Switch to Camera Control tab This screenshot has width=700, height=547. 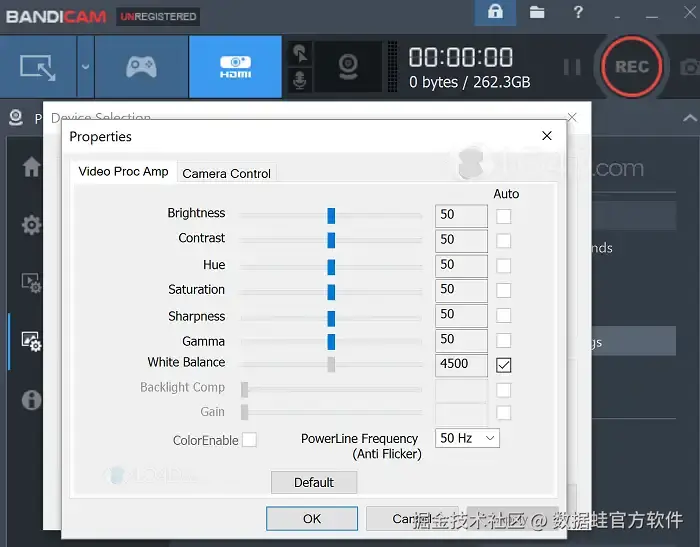(226, 173)
